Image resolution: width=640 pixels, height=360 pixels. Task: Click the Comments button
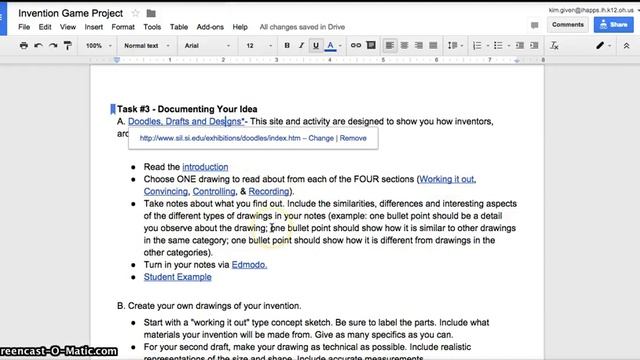point(568,24)
